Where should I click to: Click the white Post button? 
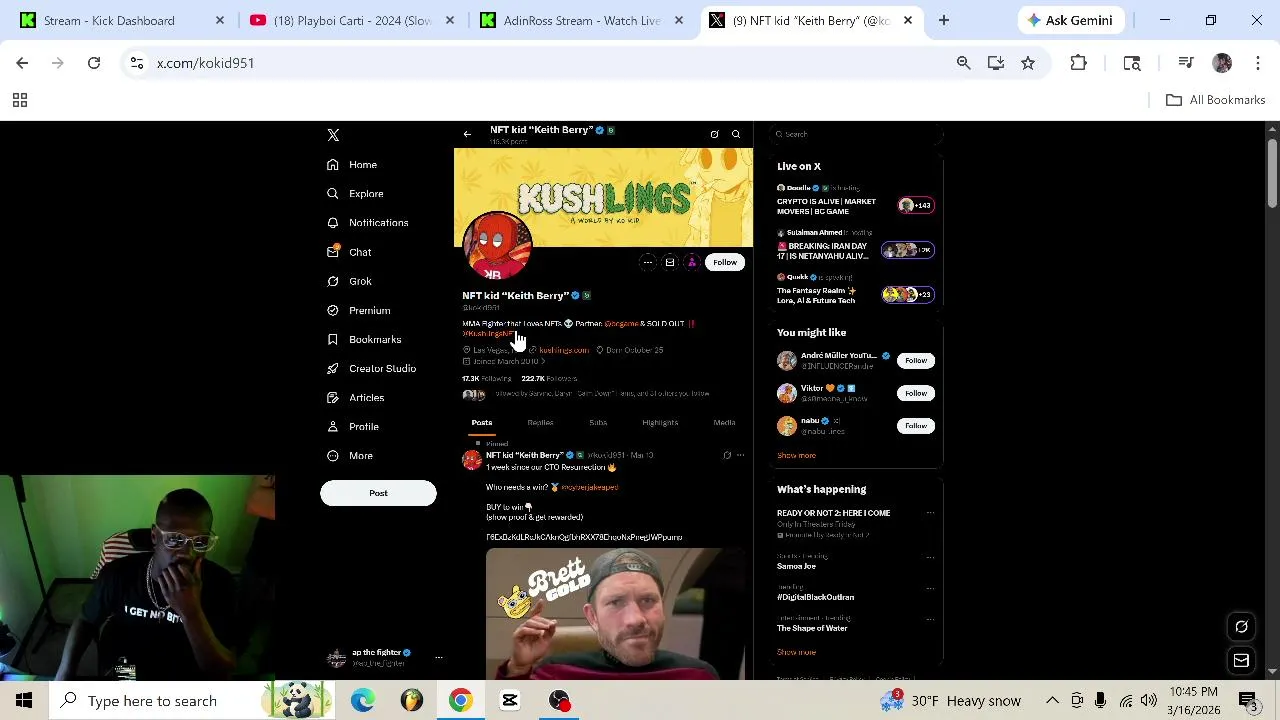tap(378, 493)
